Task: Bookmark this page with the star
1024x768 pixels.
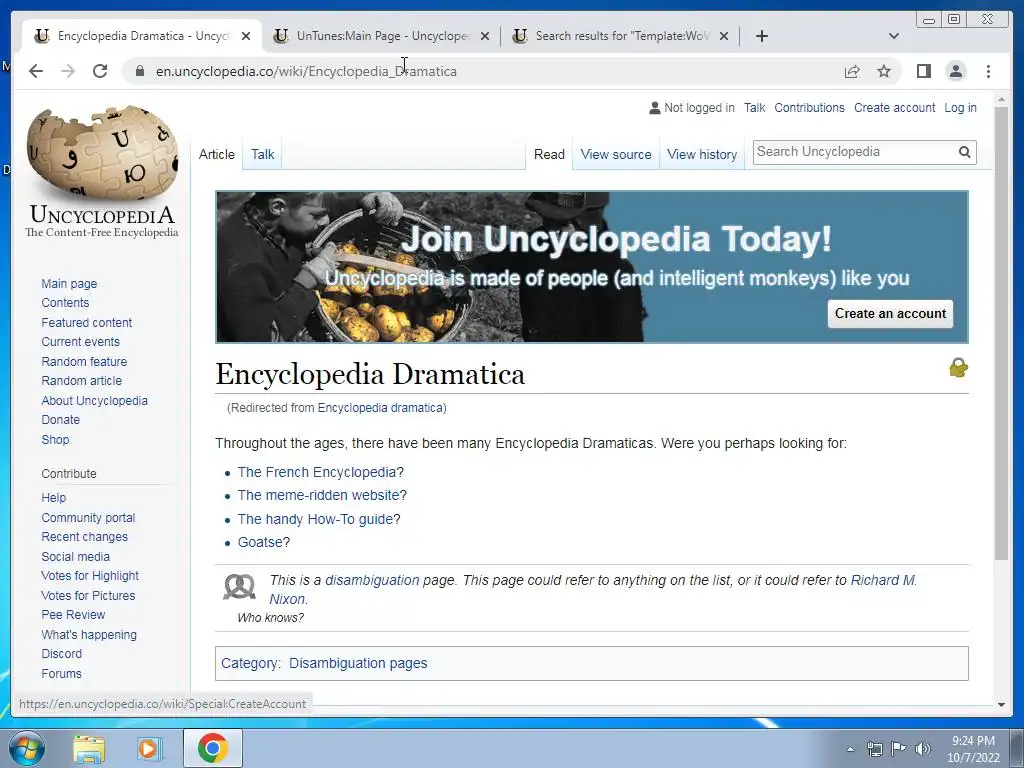Action: (x=884, y=71)
